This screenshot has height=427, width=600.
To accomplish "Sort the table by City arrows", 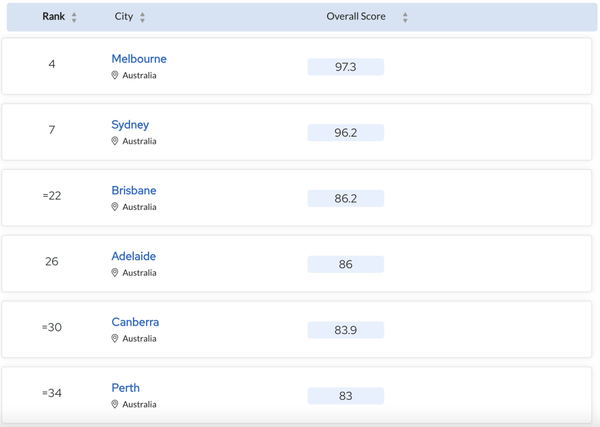I will tap(143, 17).
